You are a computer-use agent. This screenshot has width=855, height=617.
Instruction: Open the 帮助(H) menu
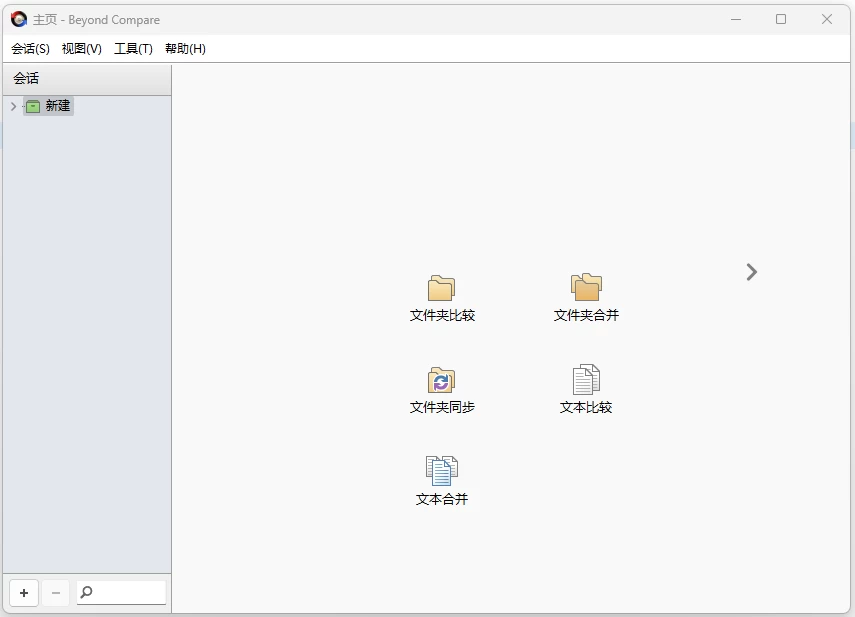click(x=185, y=49)
